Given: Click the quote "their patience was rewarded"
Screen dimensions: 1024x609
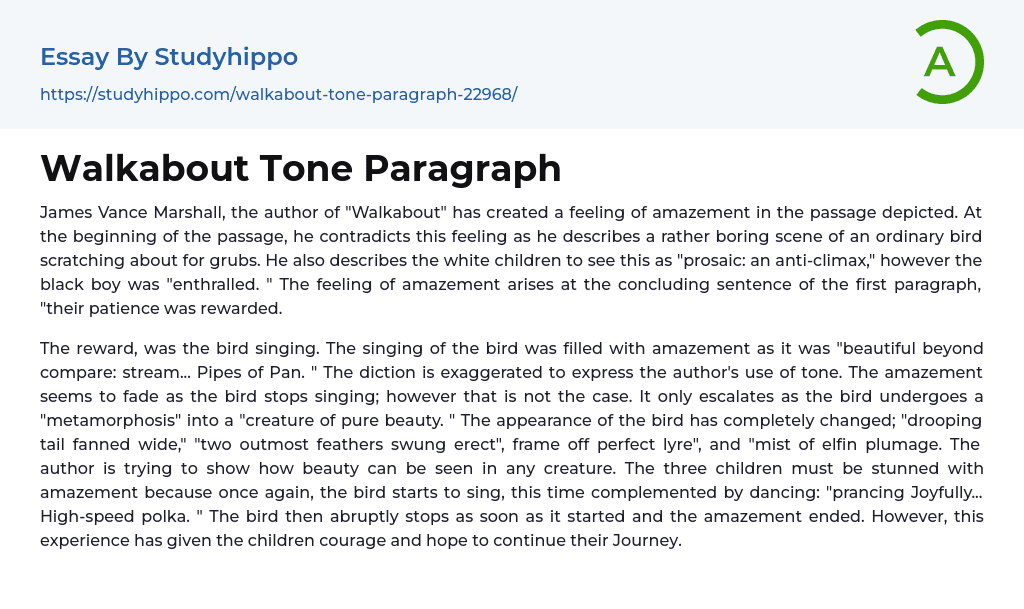Looking at the screenshot, I should click(x=160, y=308).
